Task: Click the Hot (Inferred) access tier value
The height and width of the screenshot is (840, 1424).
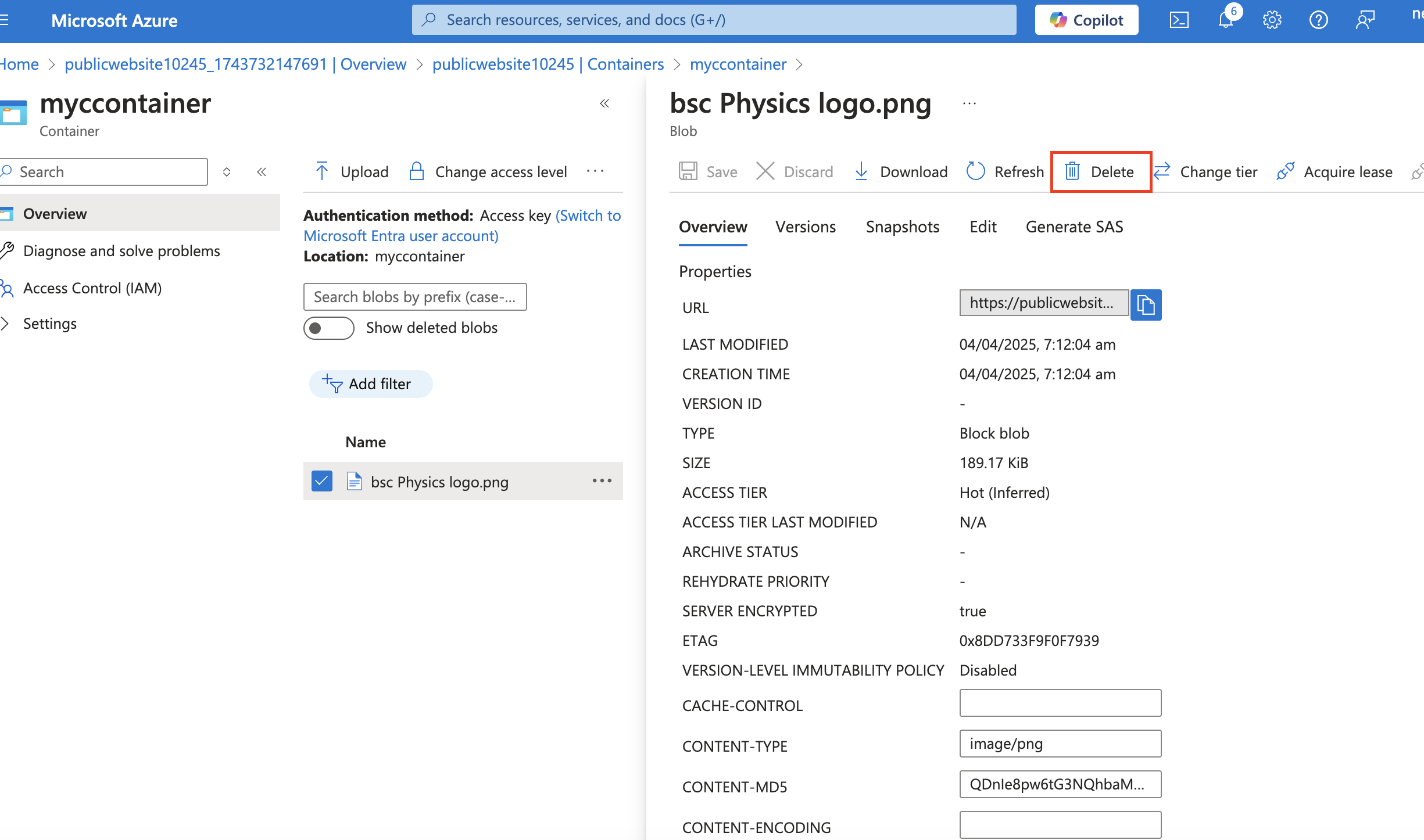Action: 1004,493
